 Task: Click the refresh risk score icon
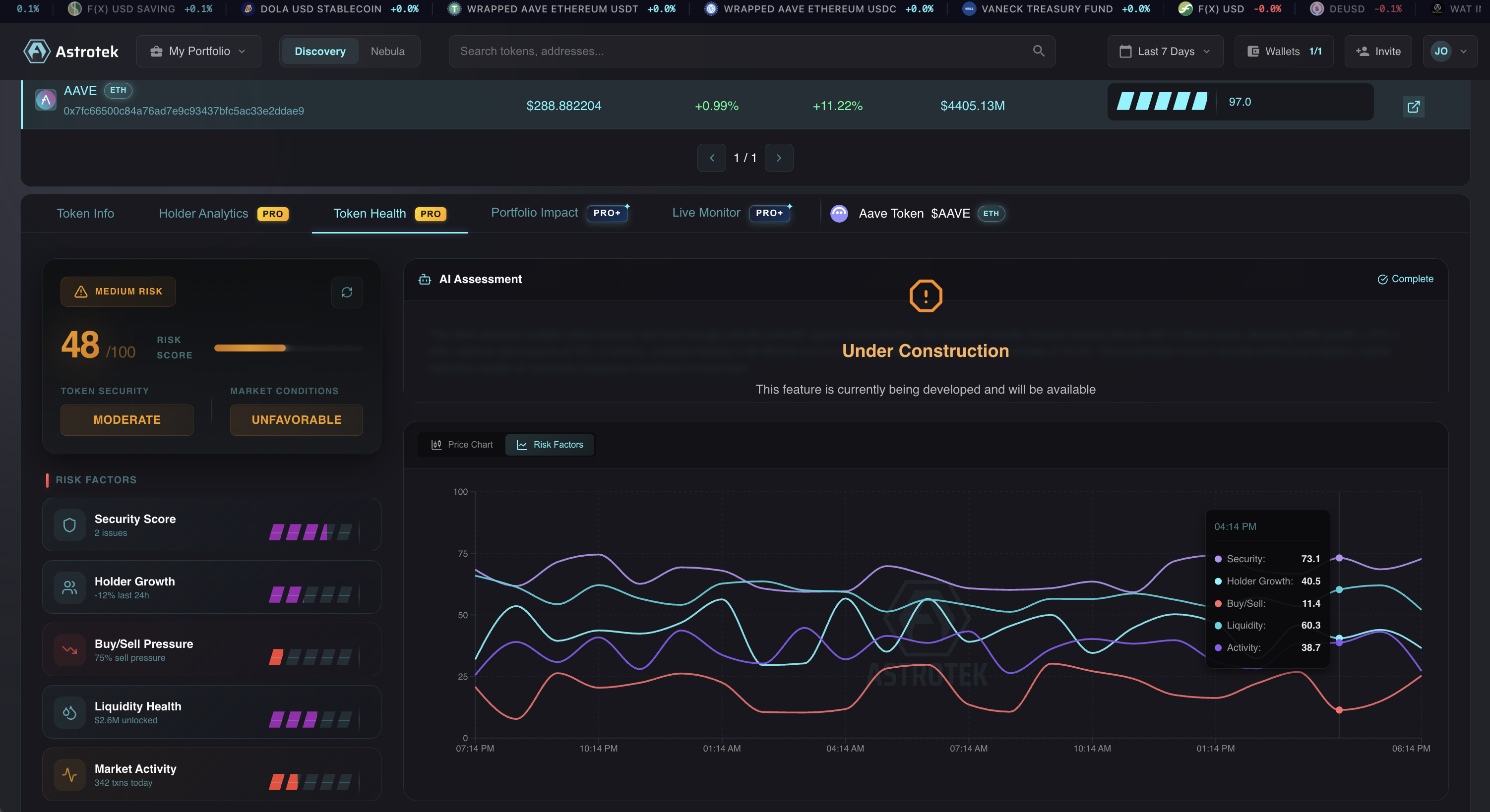pyautogui.click(x=347, y=292)
